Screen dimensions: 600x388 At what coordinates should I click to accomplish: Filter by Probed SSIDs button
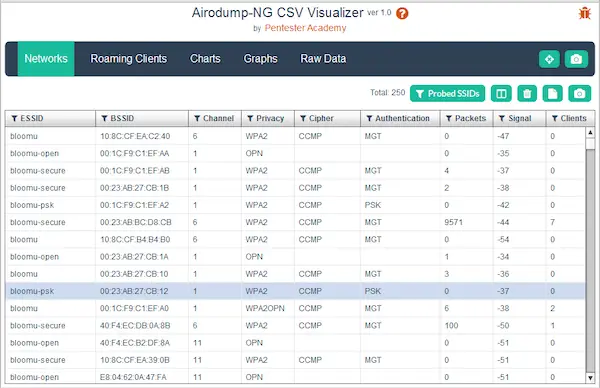click(x=447, y=94)
